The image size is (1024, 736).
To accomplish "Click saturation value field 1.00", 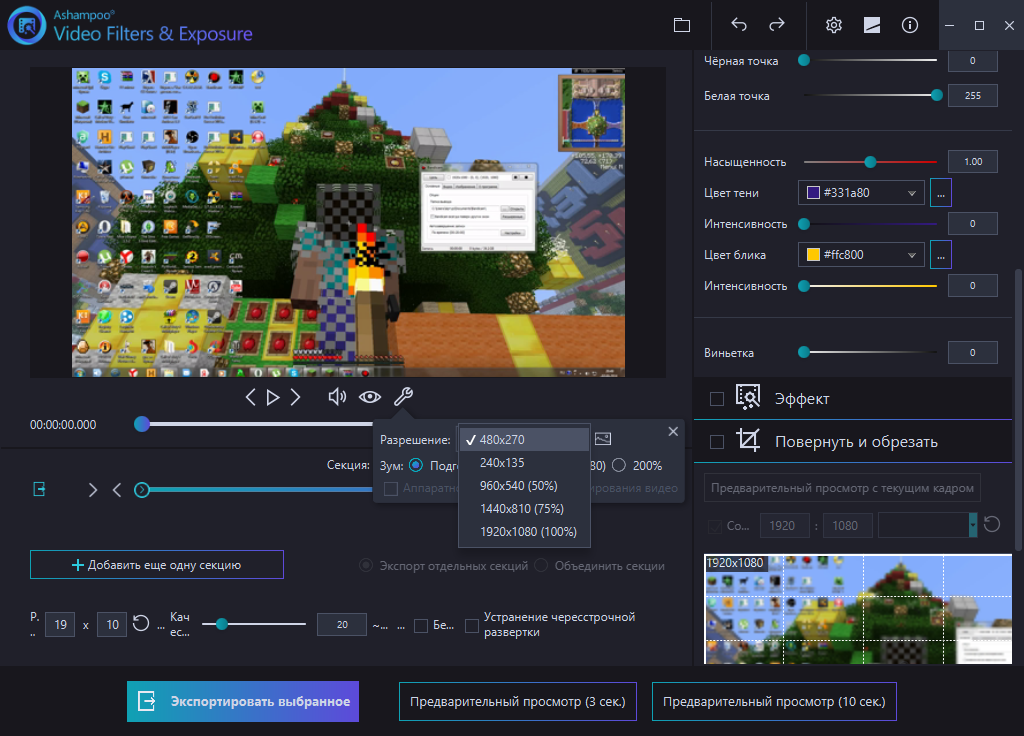I will click(x=972, y=161).
